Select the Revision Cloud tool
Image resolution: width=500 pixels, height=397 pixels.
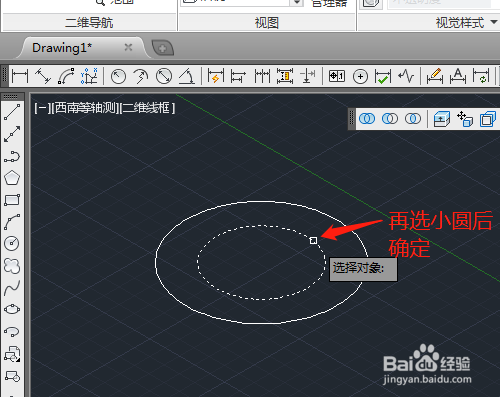tap(12, 266)
